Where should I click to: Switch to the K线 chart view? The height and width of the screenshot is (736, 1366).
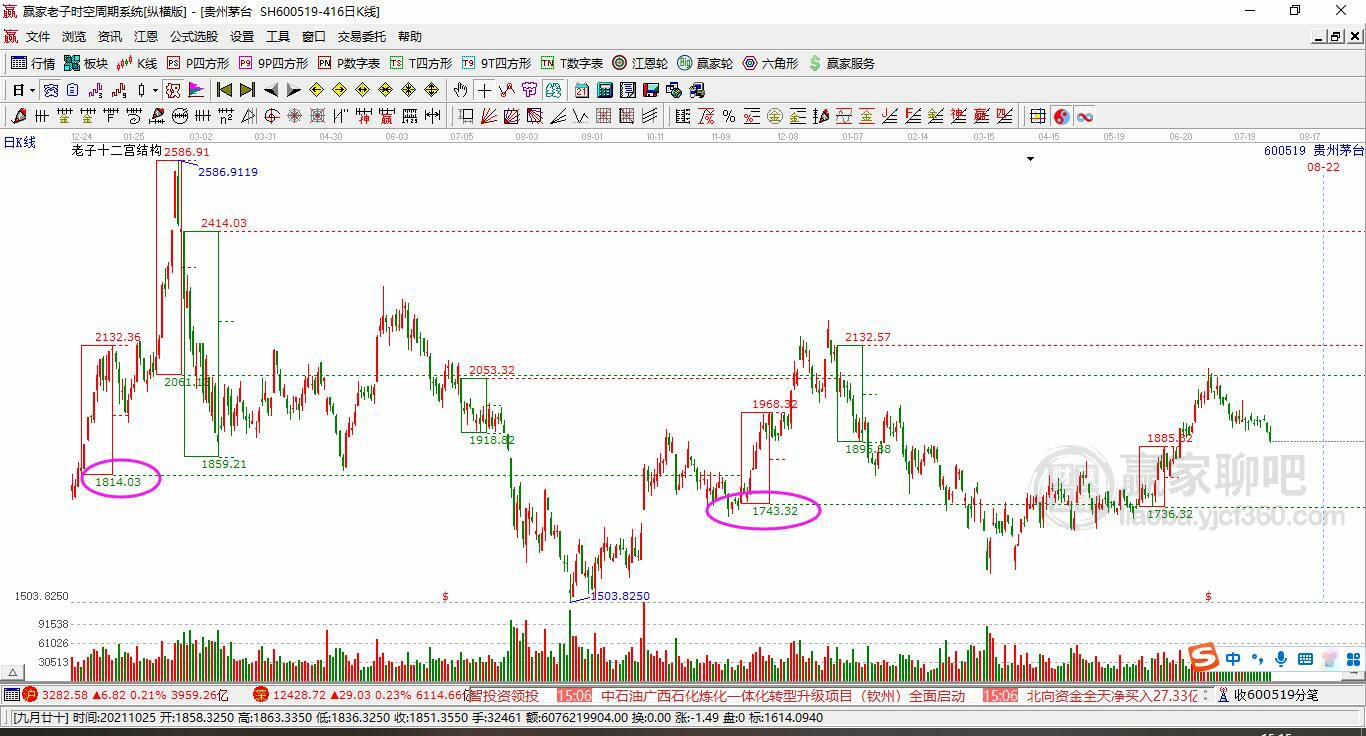tap(137, 63)
